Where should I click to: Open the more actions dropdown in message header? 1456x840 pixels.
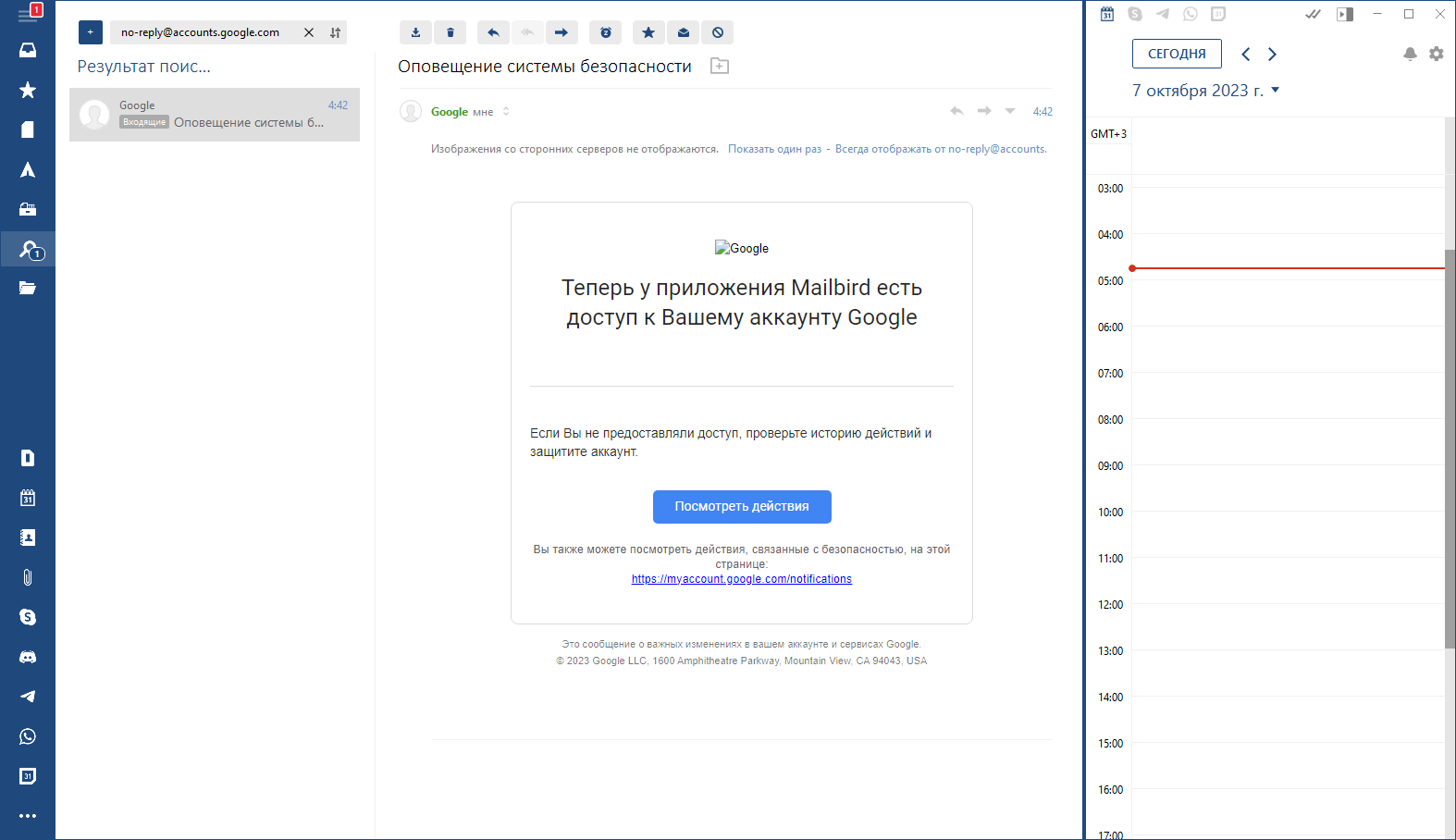[x=1010, y=111]
